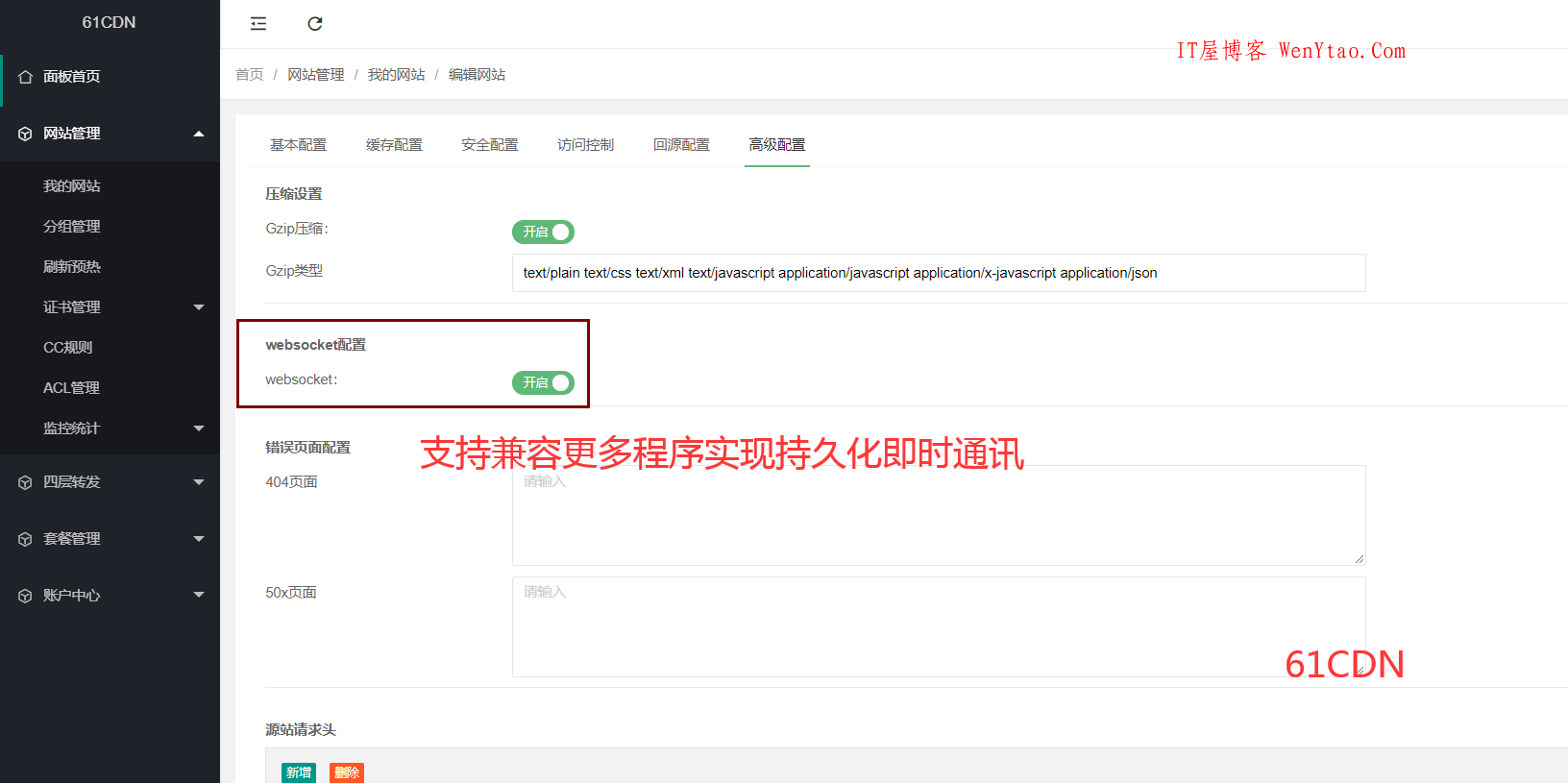This screenshot has height=783, width=1568.
Task: Toggle the websocket switch off
Action: (x=543, y=382)
